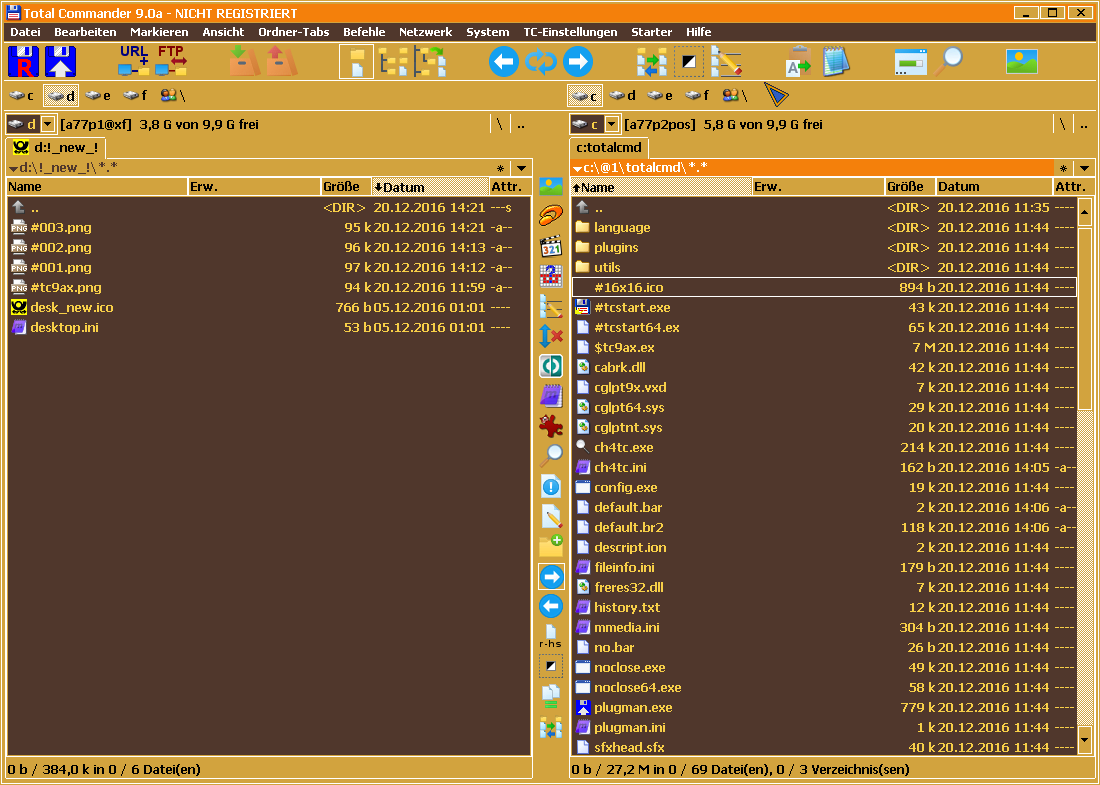Image resolution: width=1100 pixels, height=785 pixels.
Task: Click the red R floppy disk toolbar icon
Action: 23,62
